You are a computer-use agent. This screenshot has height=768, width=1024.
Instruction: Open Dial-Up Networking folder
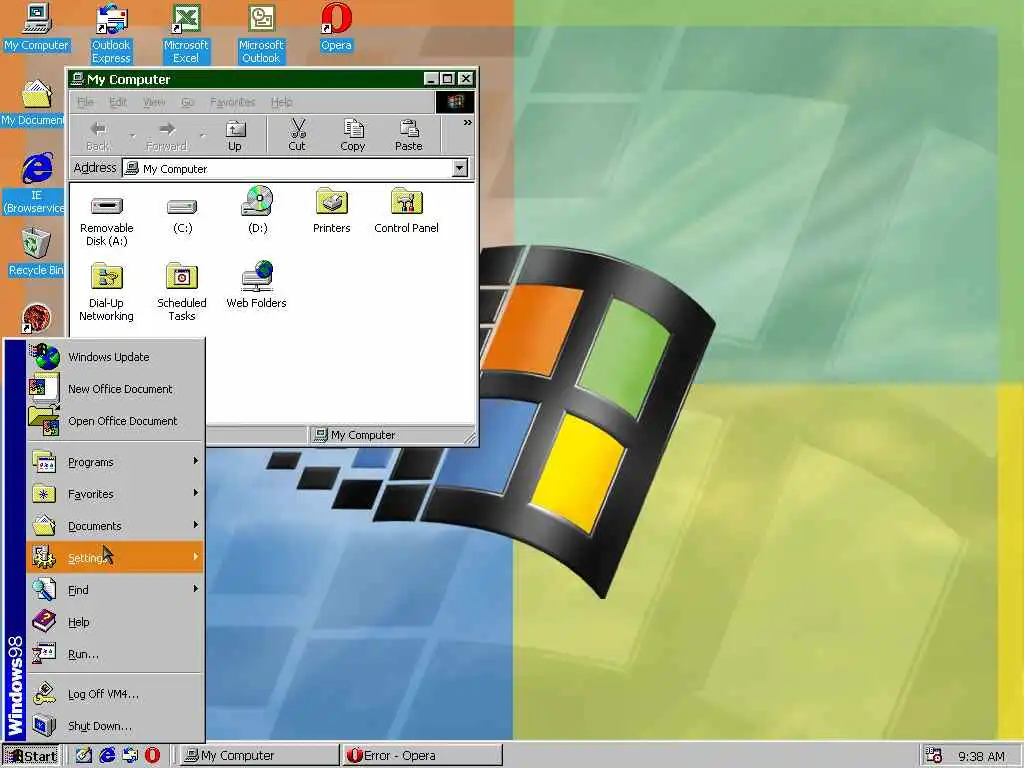[106, 291]
